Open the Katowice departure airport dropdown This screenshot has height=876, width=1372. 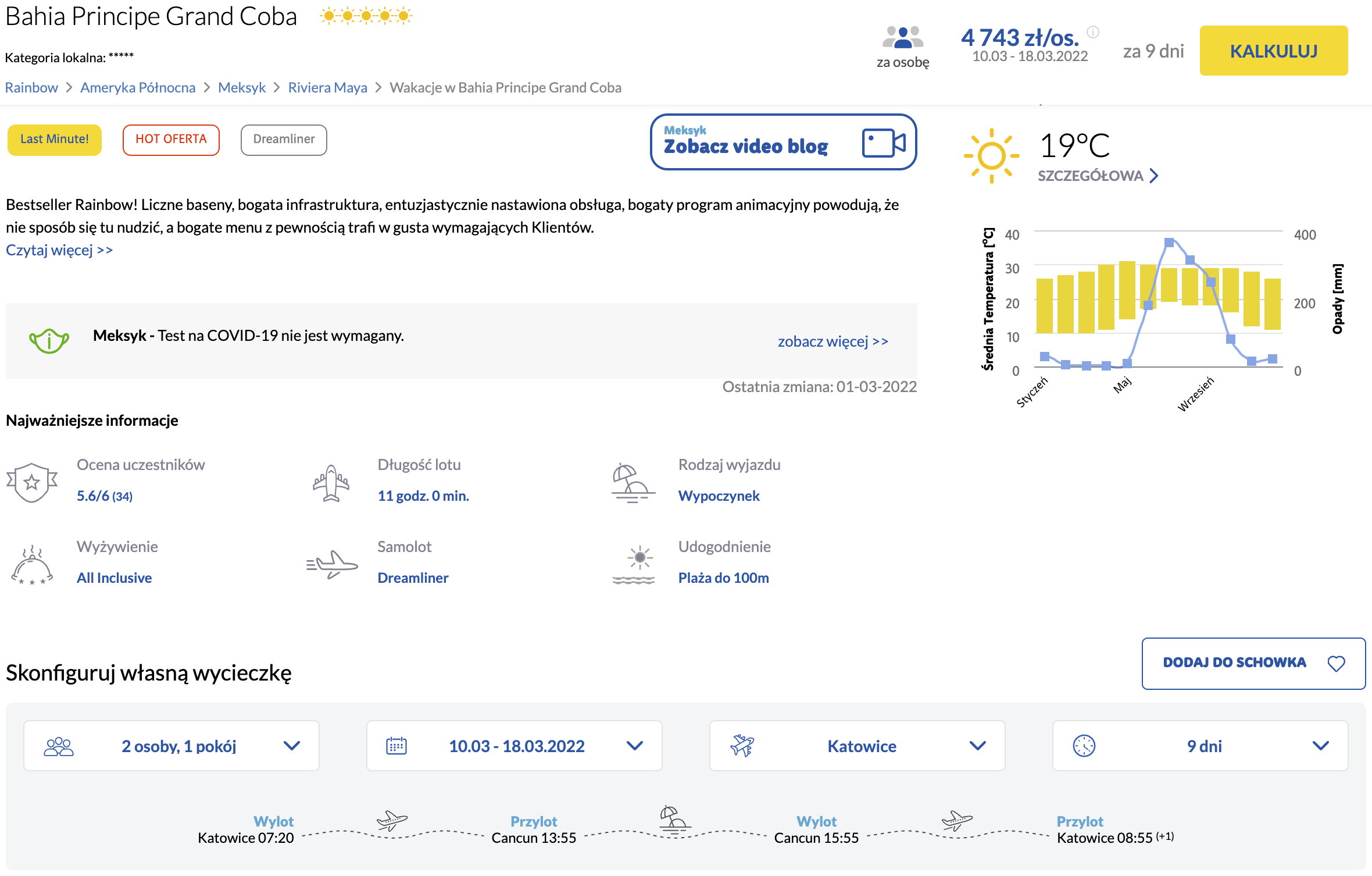click(x=858, y=746)
